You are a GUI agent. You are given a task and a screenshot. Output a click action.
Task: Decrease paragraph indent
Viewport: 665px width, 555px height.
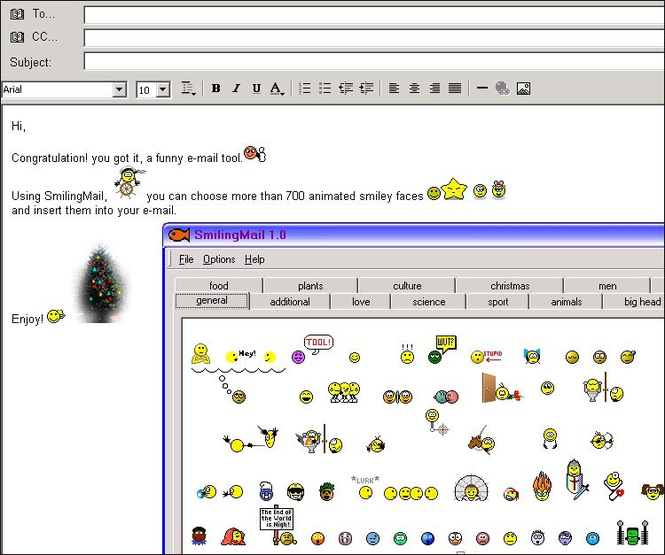pyautogui.click(x=346, y=88)
